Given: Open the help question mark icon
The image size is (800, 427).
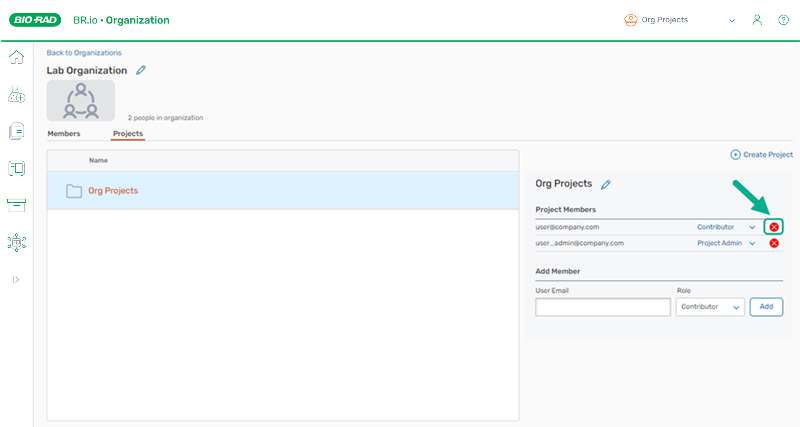Looking at the screenshot, I should tap(783, 20).
